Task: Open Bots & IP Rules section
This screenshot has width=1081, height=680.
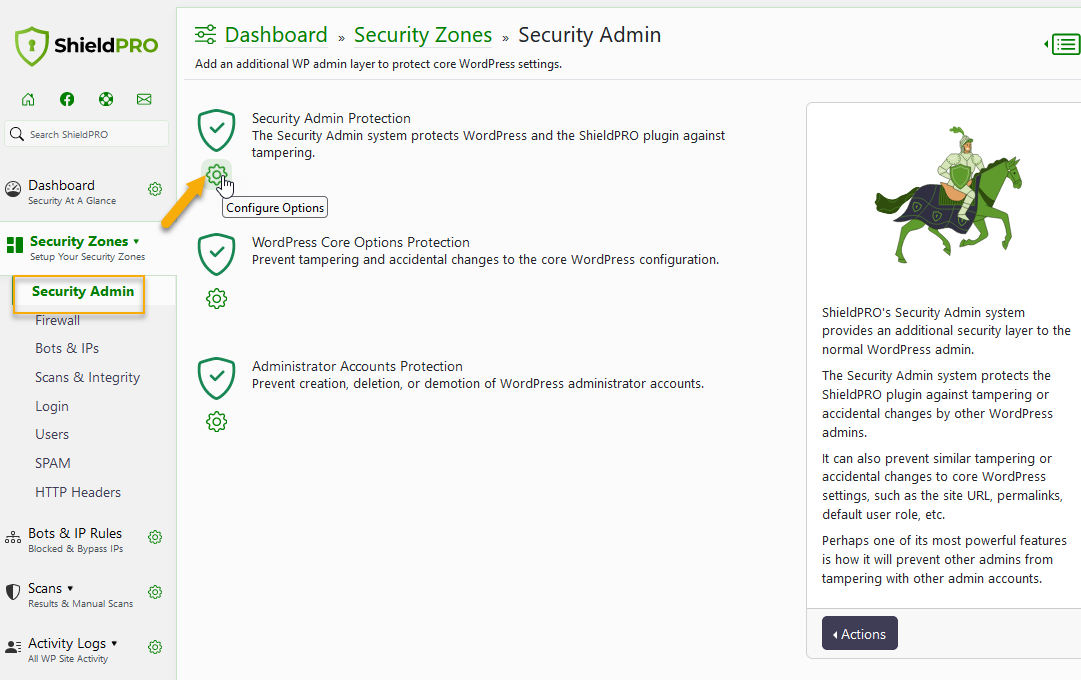Action: [x=75, y=540]
